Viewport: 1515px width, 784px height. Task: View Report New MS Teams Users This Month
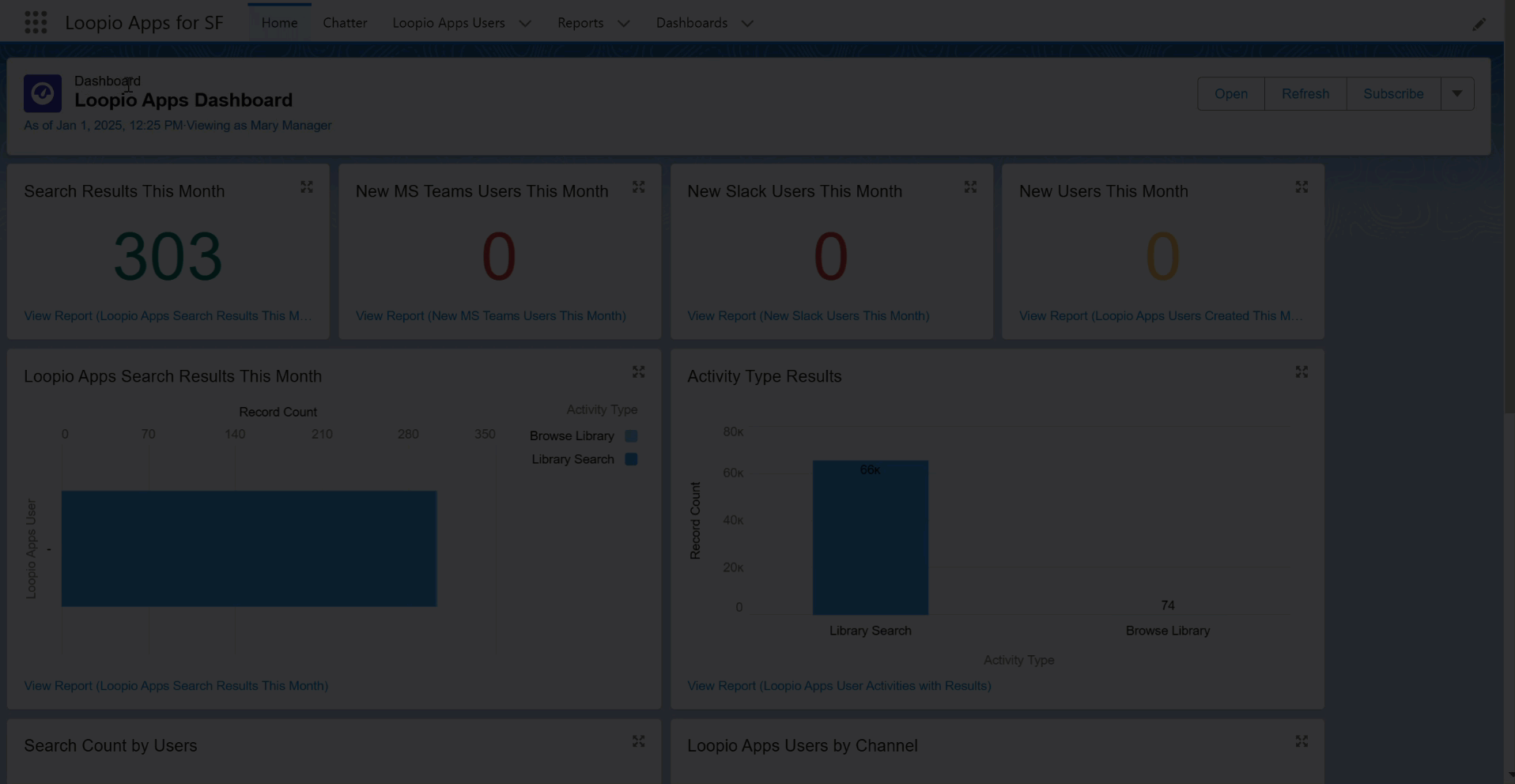click(491, 315)
